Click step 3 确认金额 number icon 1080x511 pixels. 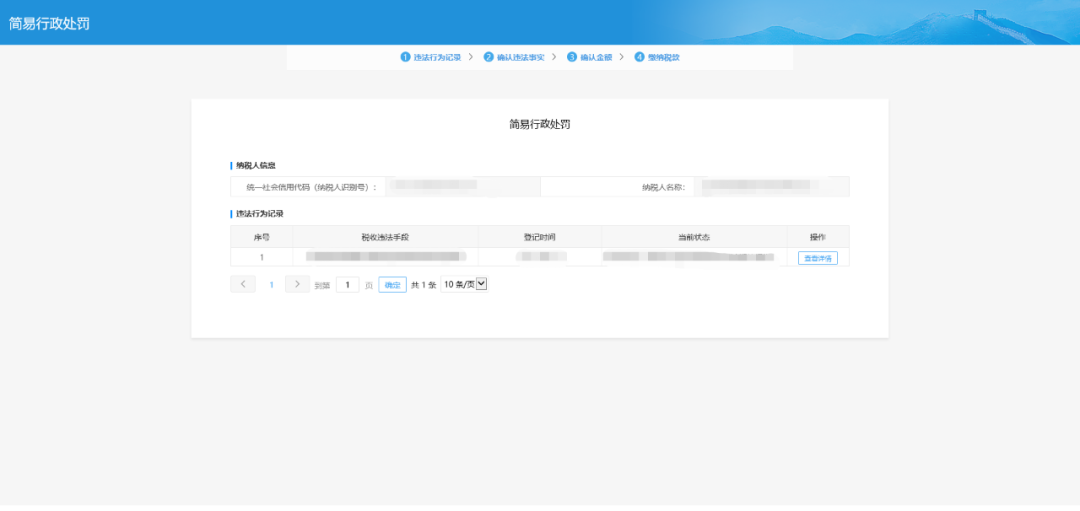tap(572, 57)
